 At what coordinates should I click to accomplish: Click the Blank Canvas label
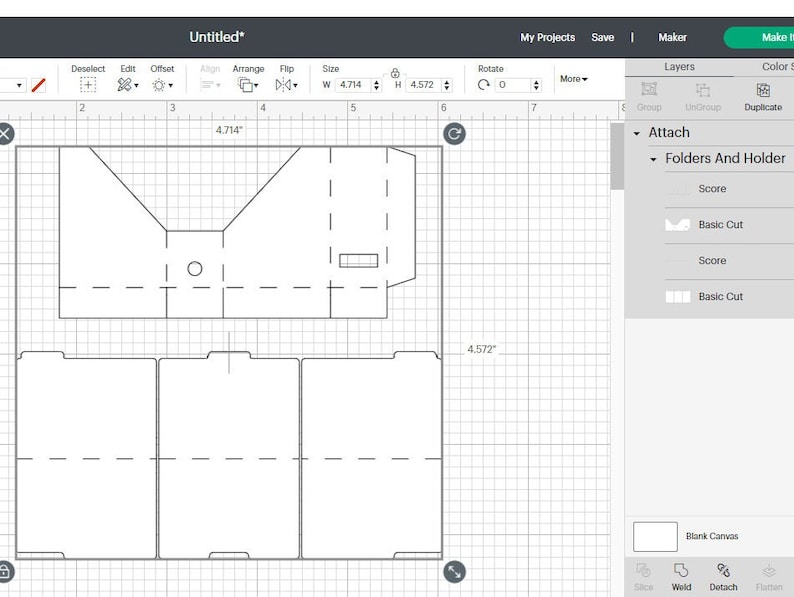(x=712, y=536)
